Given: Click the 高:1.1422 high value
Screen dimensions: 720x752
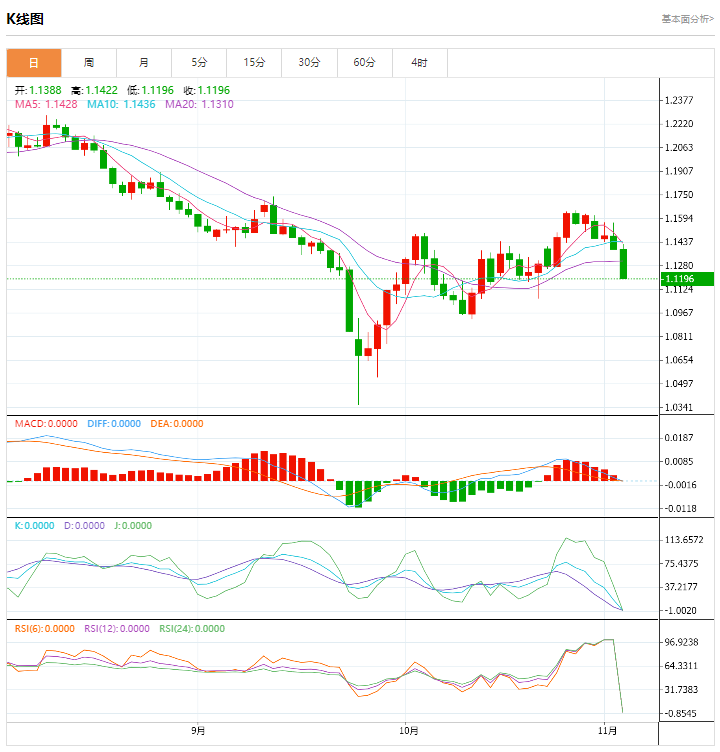Looking at the screenshot, I should click(94, 90).
